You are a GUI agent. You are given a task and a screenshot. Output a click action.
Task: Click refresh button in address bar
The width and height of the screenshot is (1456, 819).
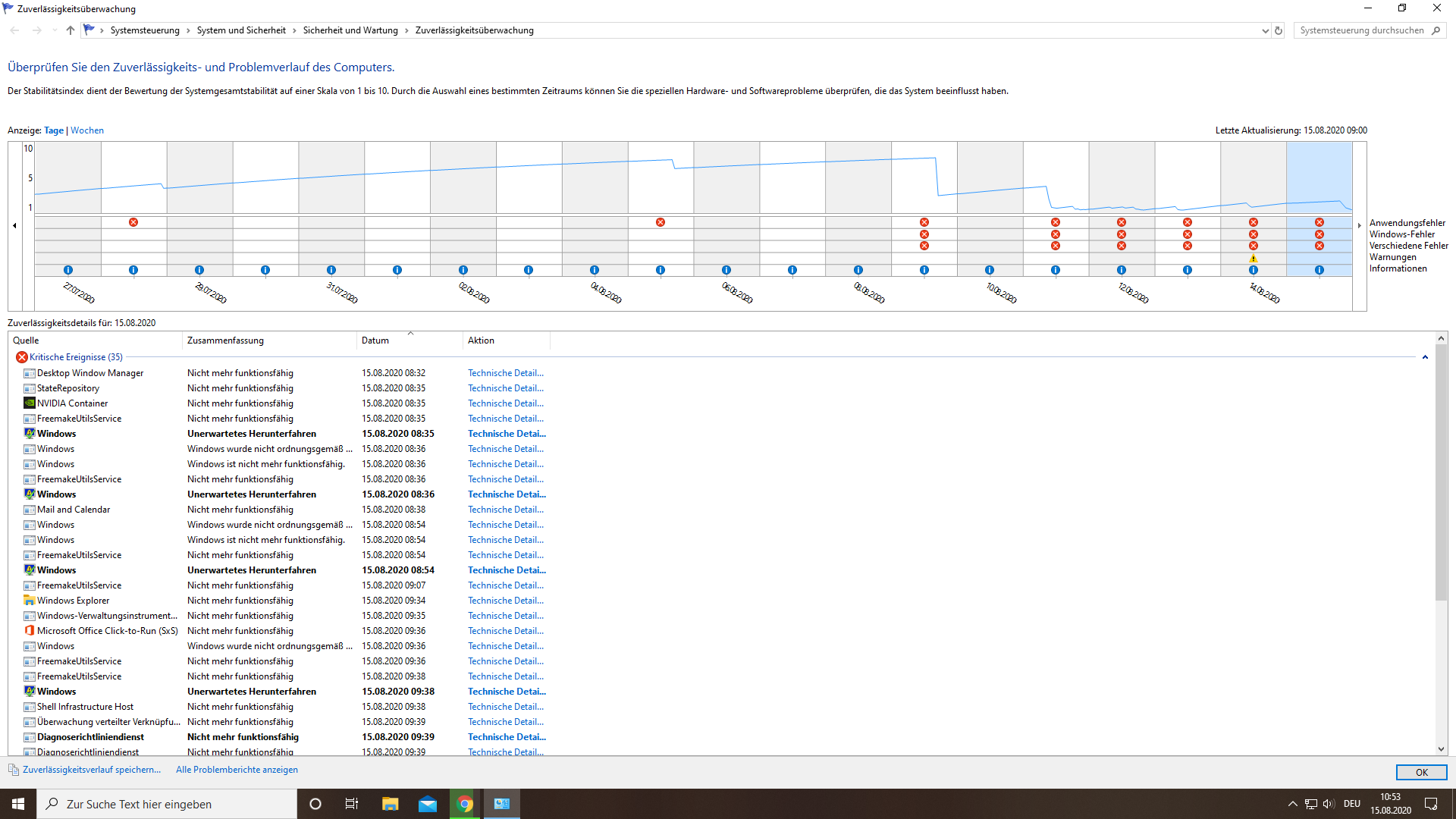(1279, 31)
